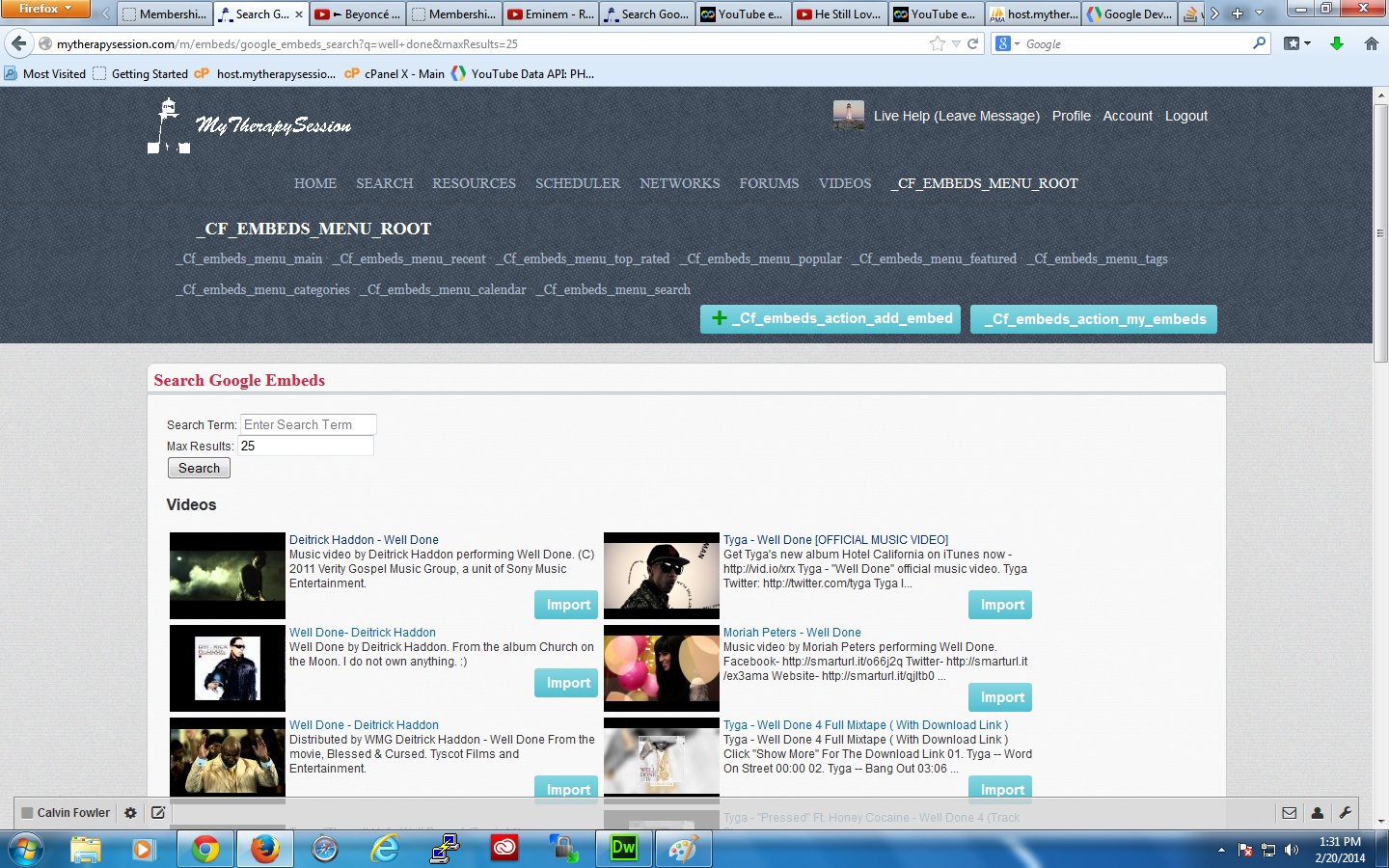Click the Search button under Max Results
The height and width of the screenshot is (868, 1389).
(x=199, y=468)
